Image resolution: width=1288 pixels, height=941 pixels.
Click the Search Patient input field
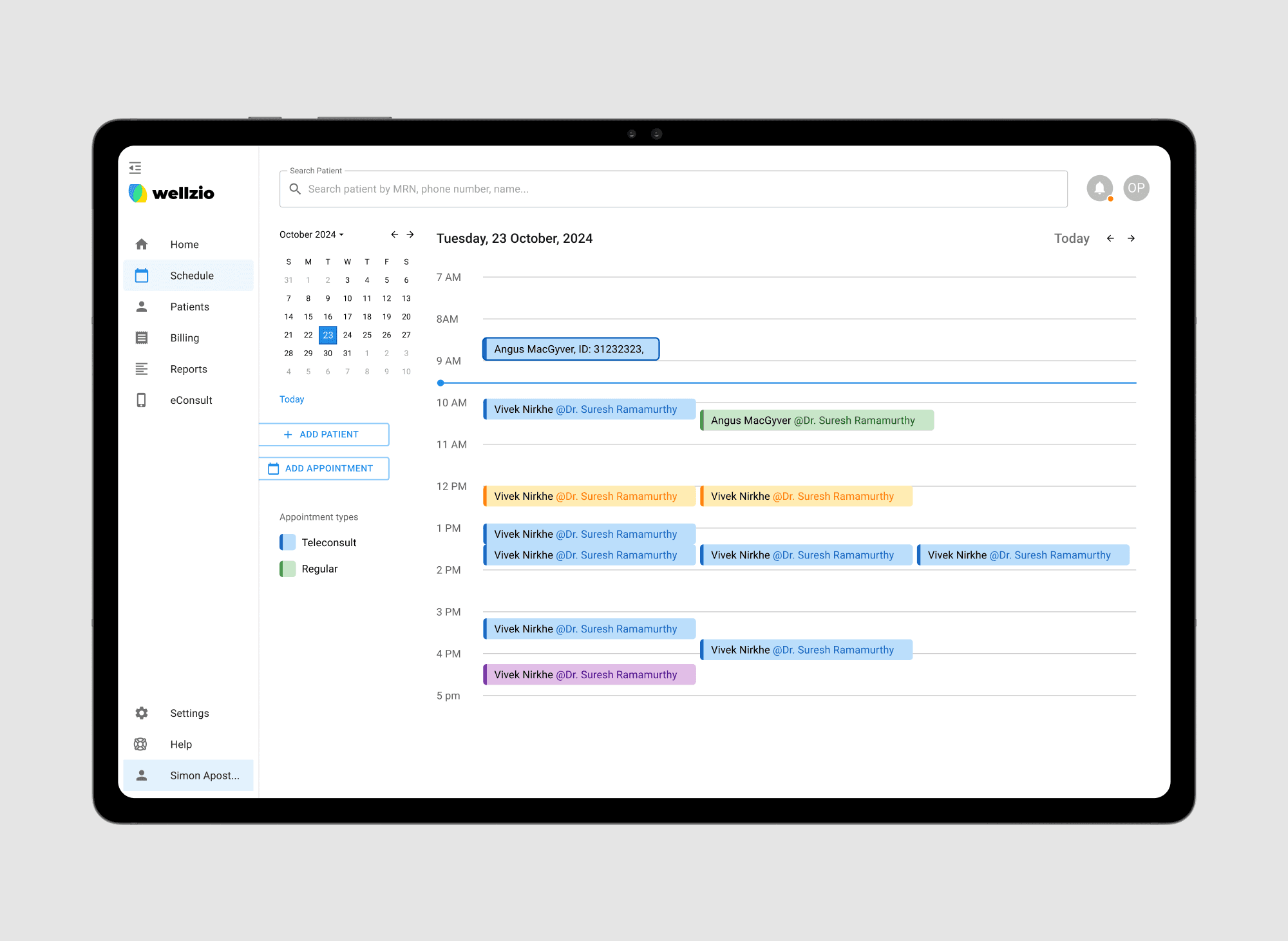click(673, 189)
